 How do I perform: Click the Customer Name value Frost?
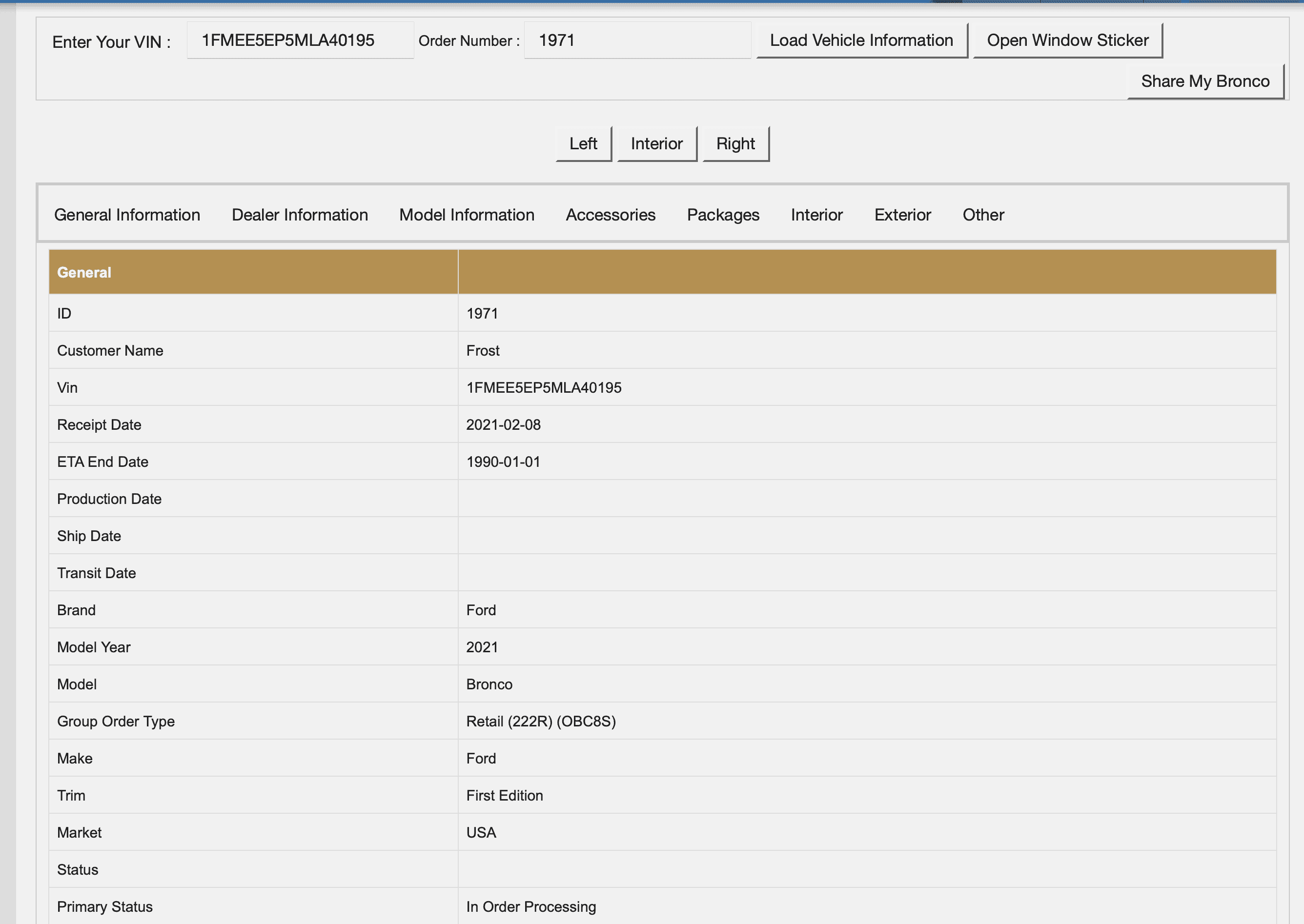(483, 350)
